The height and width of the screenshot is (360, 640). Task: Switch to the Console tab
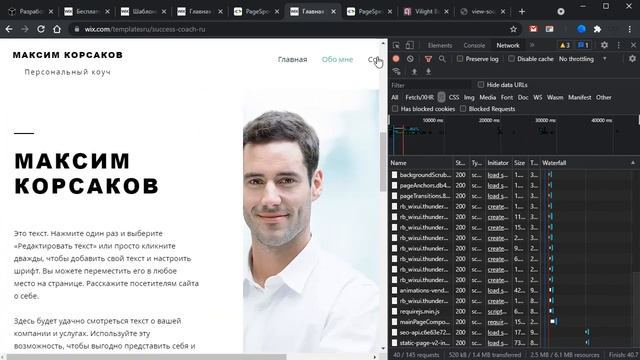click(474, 45)
